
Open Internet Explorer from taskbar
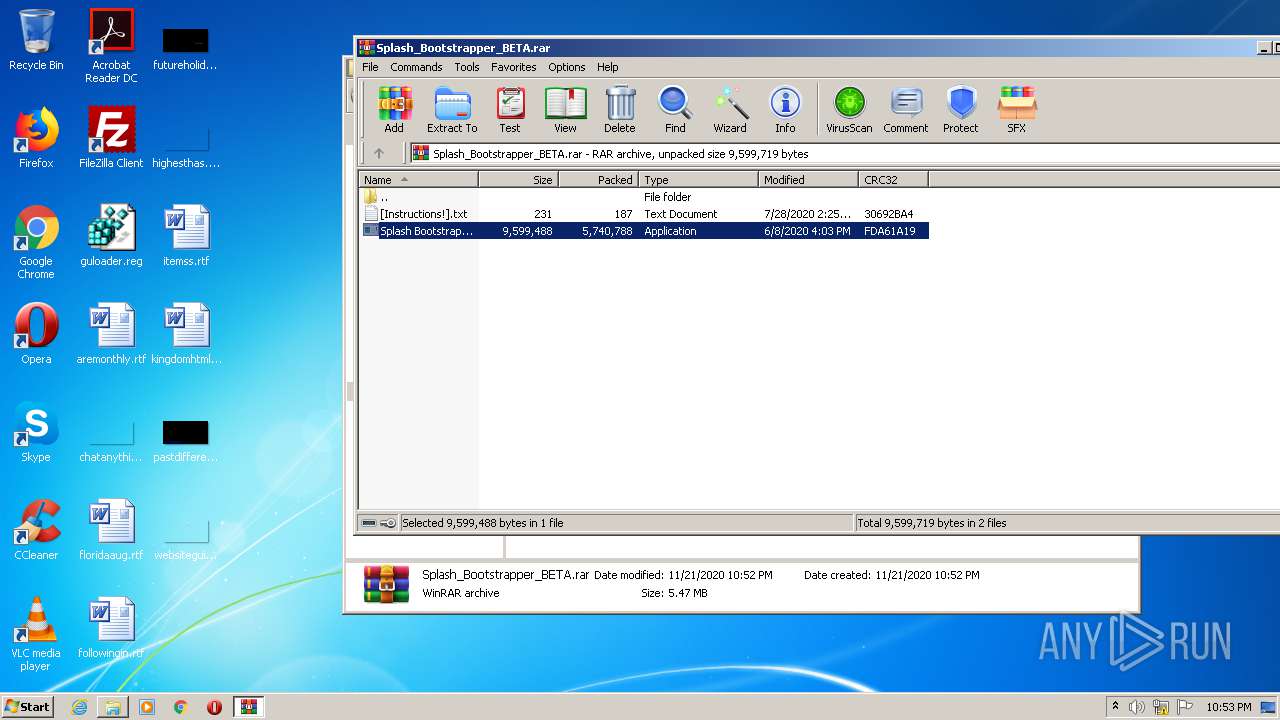click(x=79, y=707)
